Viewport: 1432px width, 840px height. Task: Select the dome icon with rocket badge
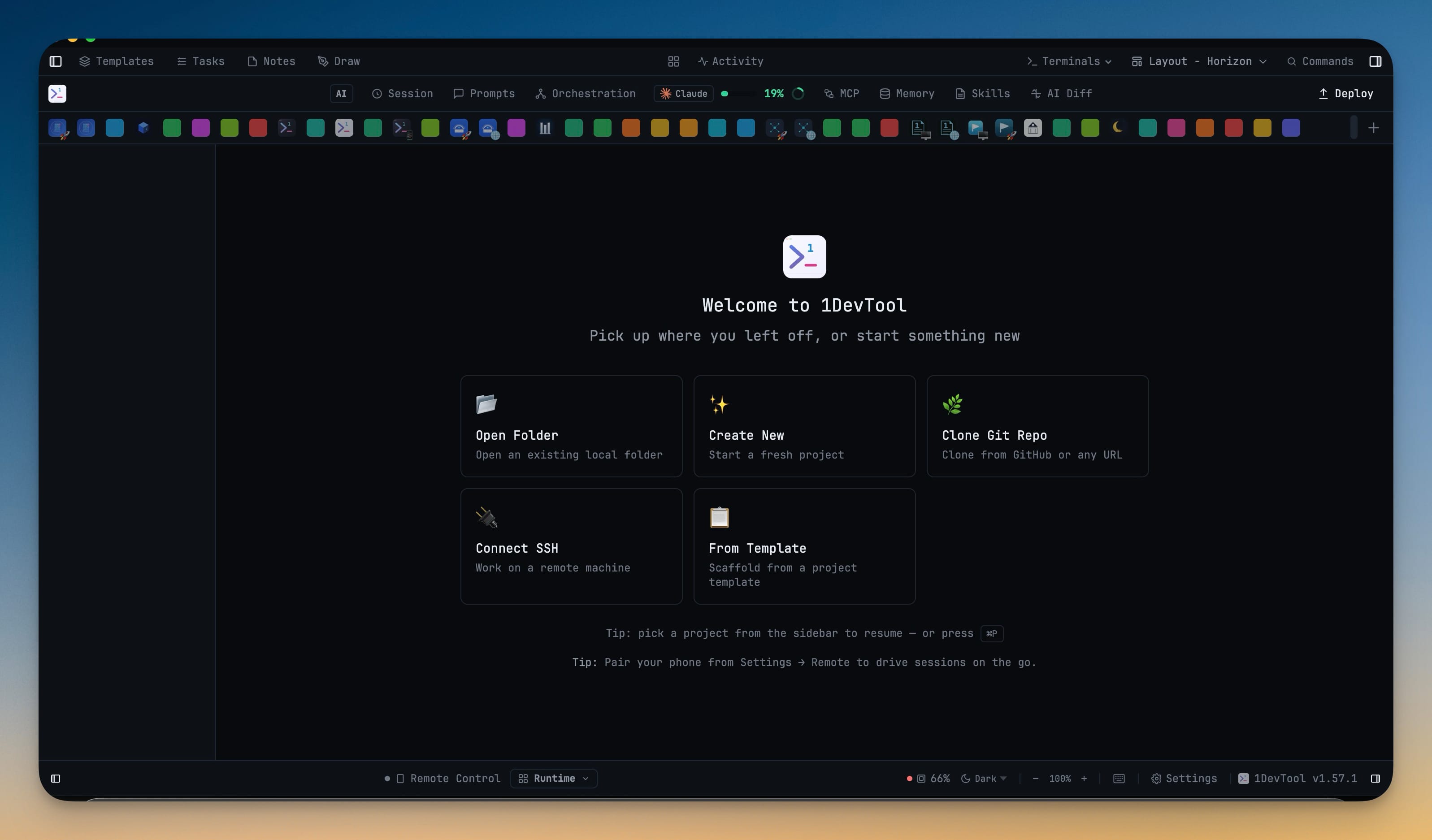(x=459, y=128)
